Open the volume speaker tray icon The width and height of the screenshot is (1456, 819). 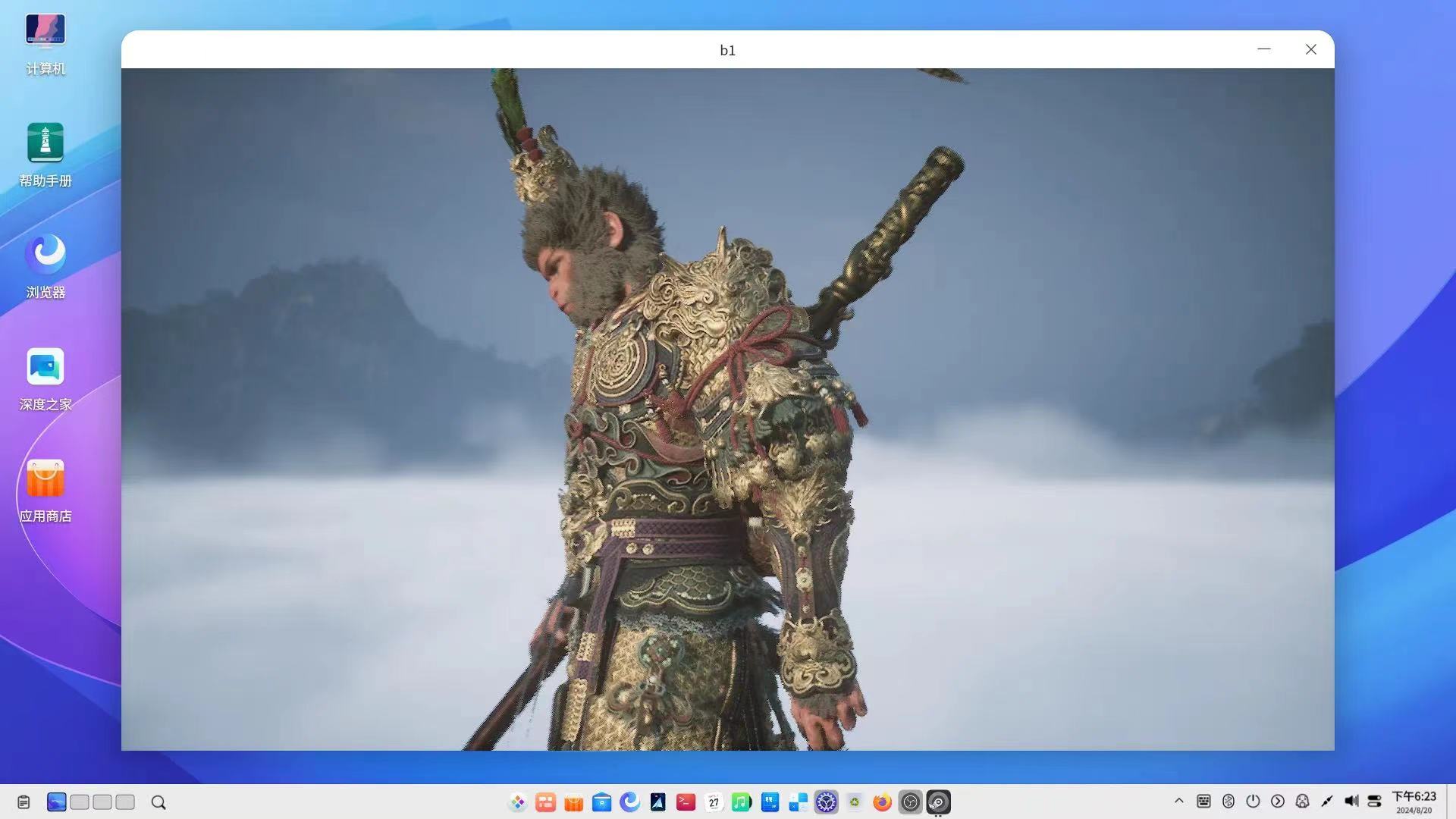point(1351,802)
